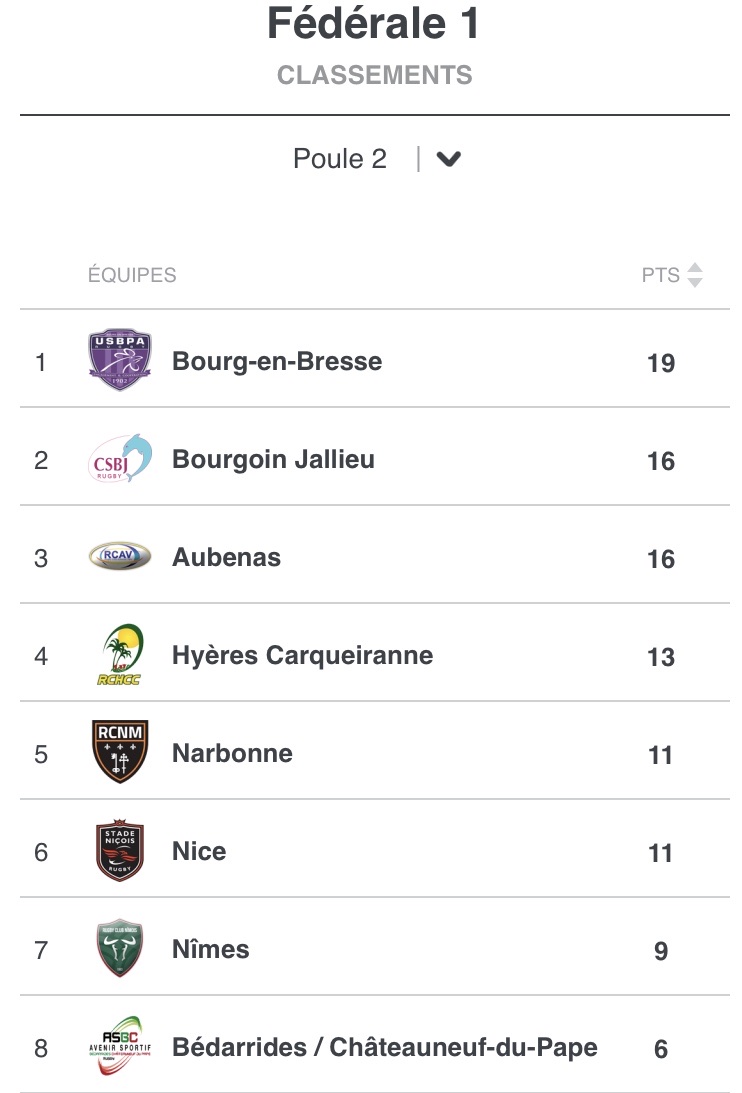Click the Aubenas RCAV rugby ball logo
Viewport: 742px width, 1093px height.
120,556
